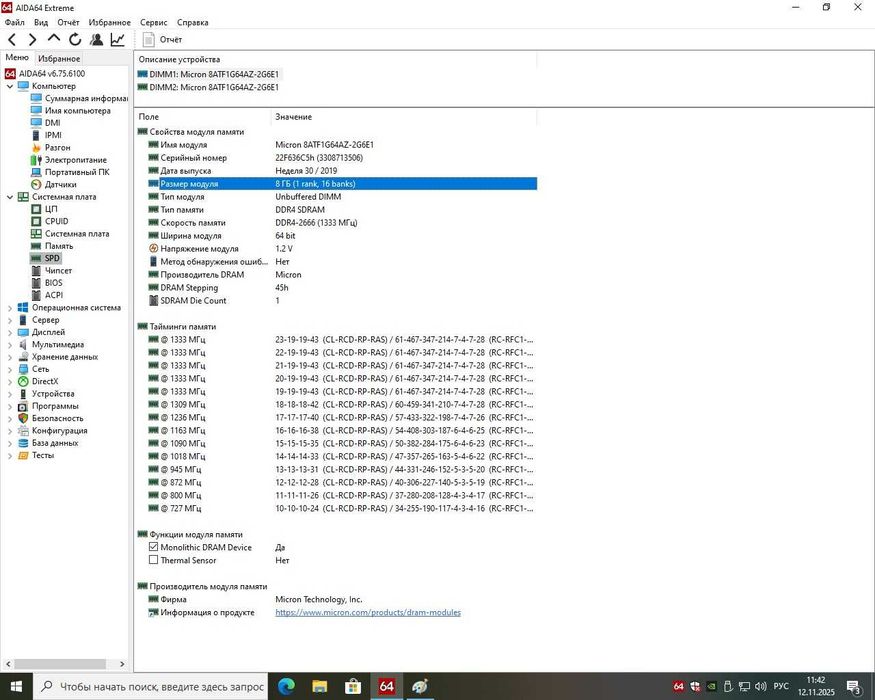
Task: Open the user manage icon in toolbar
Action: click(x=97, y=39)
